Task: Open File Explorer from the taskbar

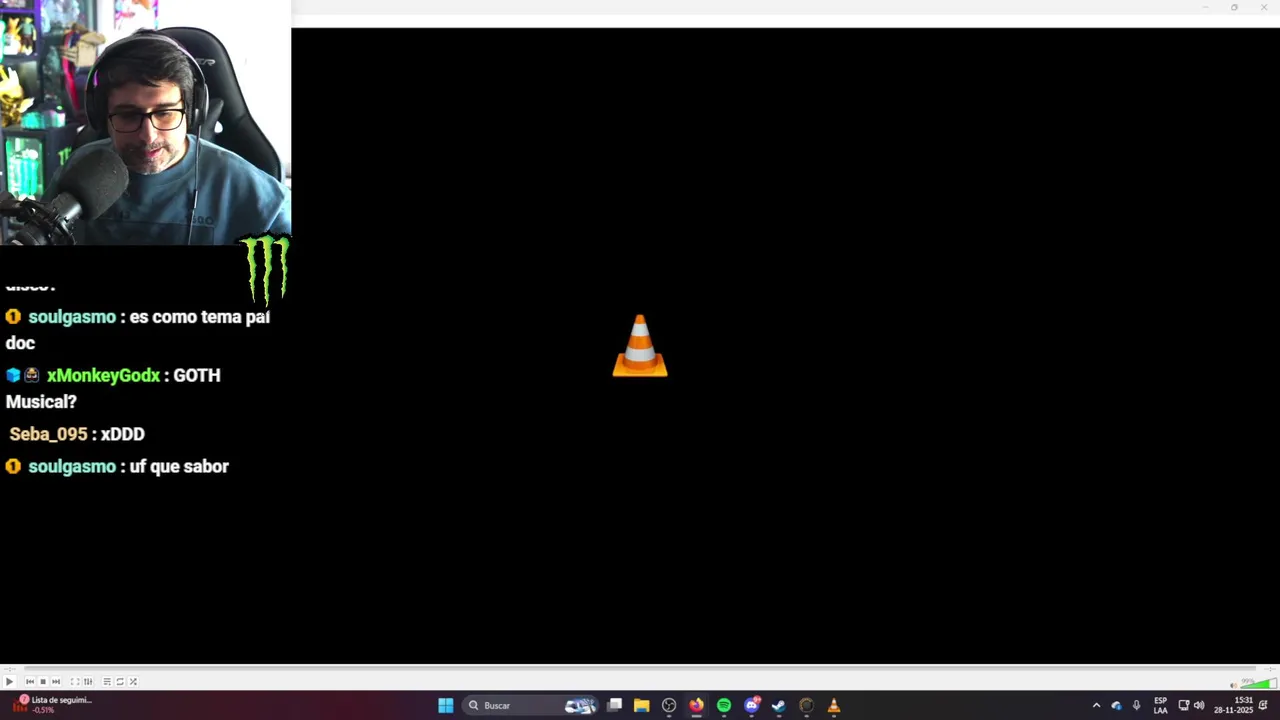Action: 642,705
